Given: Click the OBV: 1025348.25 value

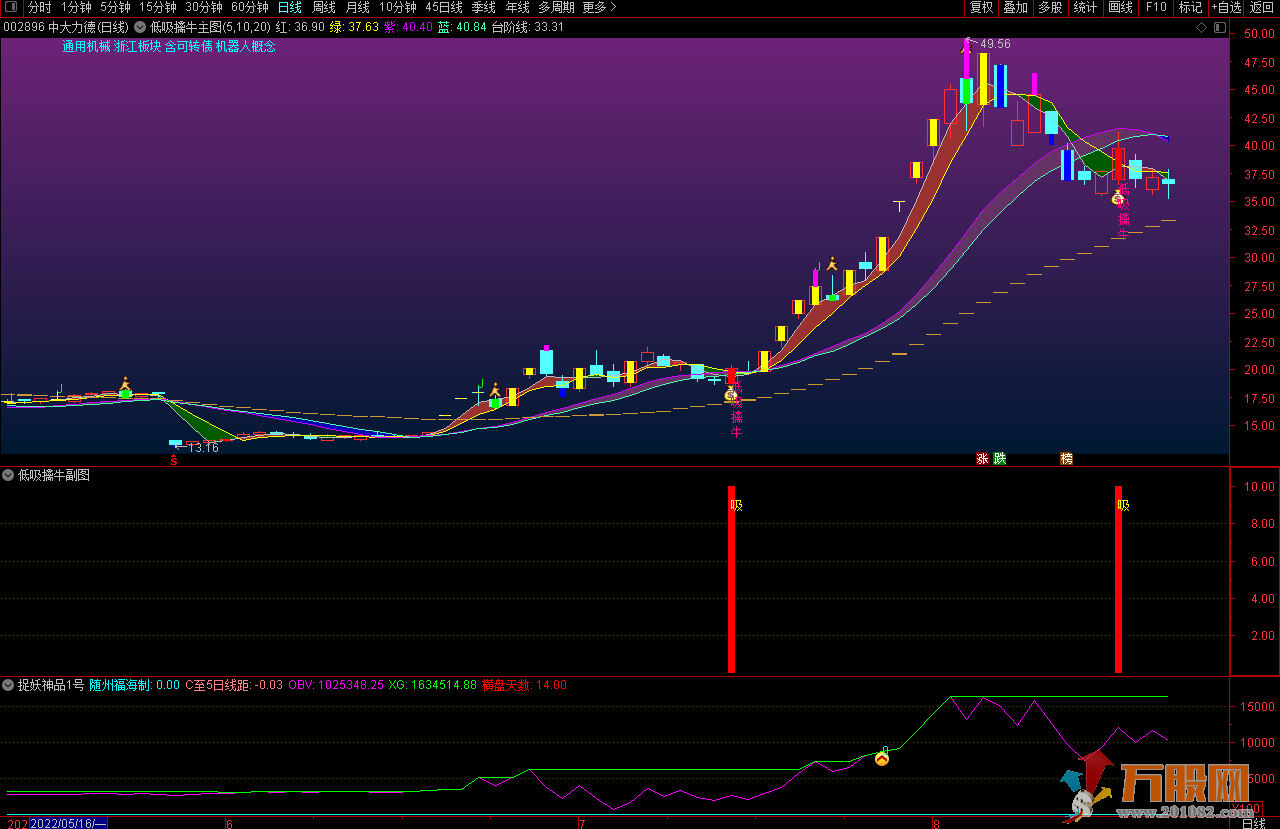Looking at the screenshot, I should [336, 685].
